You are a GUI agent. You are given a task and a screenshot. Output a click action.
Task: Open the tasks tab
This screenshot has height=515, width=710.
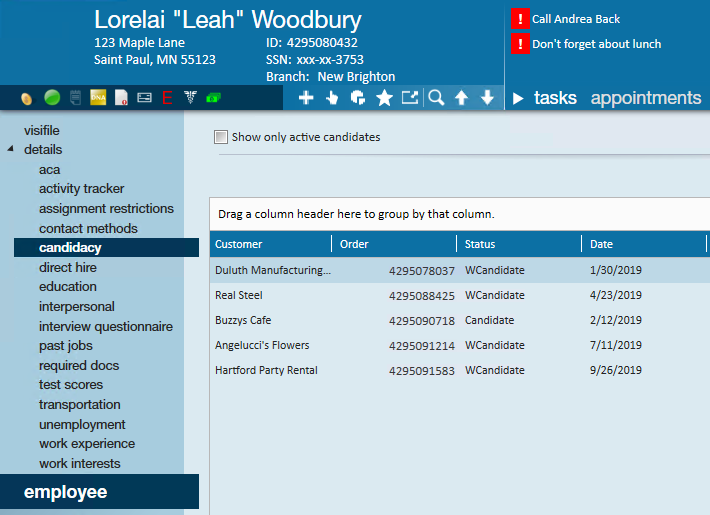(x=555, y=98)
